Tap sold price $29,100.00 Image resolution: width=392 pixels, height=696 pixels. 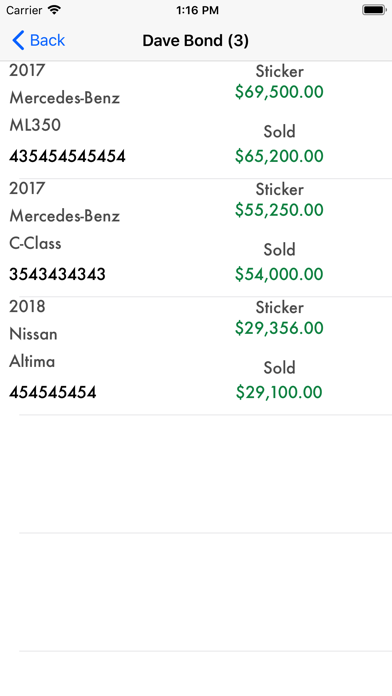coord(279,392)
